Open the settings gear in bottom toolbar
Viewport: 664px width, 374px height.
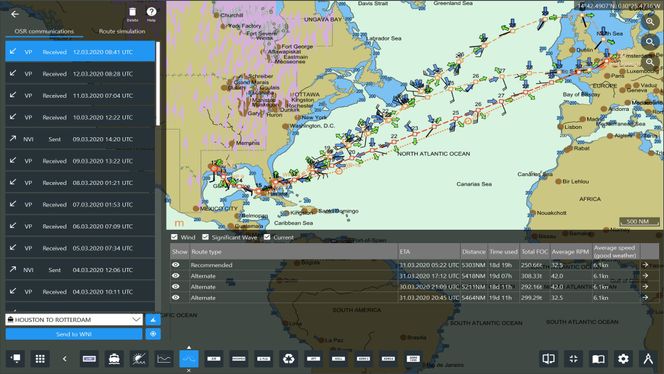tap(623, 359)
